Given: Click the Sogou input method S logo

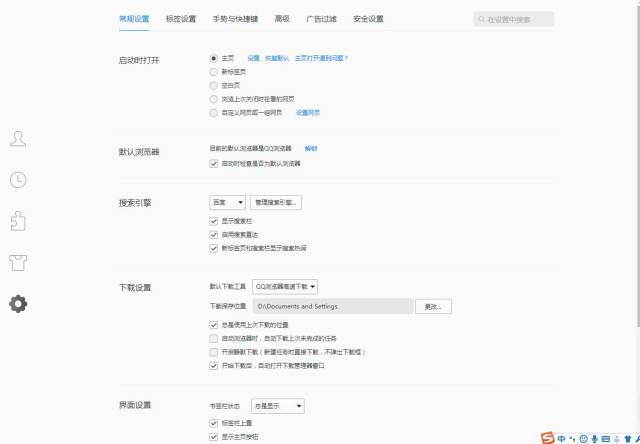Looking at the screenshot, I should click(x=548, y=438).
